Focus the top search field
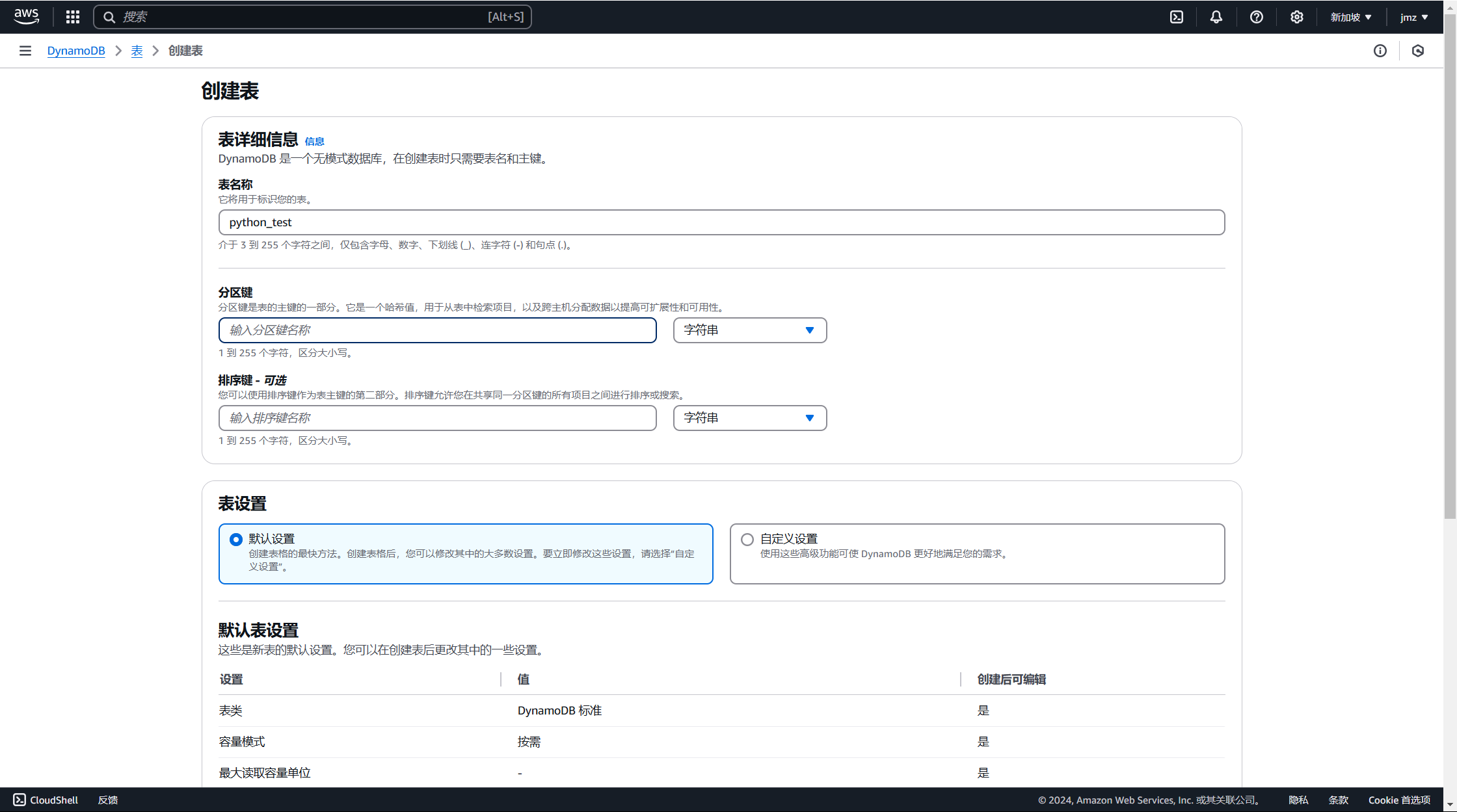This screenshot has width=1457, height=812. click(x=312, y=17)
